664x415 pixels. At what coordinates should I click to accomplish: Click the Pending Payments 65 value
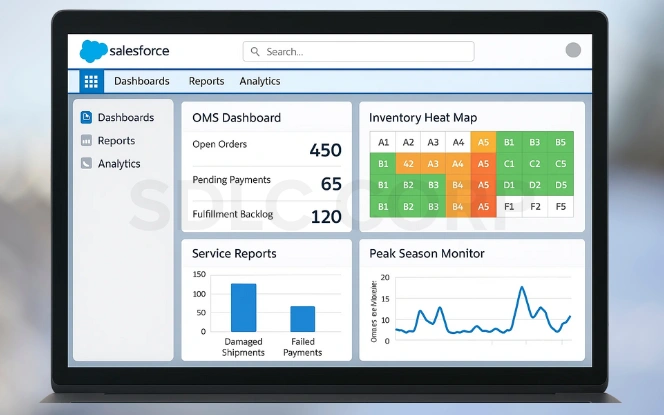tap(331, 183)
